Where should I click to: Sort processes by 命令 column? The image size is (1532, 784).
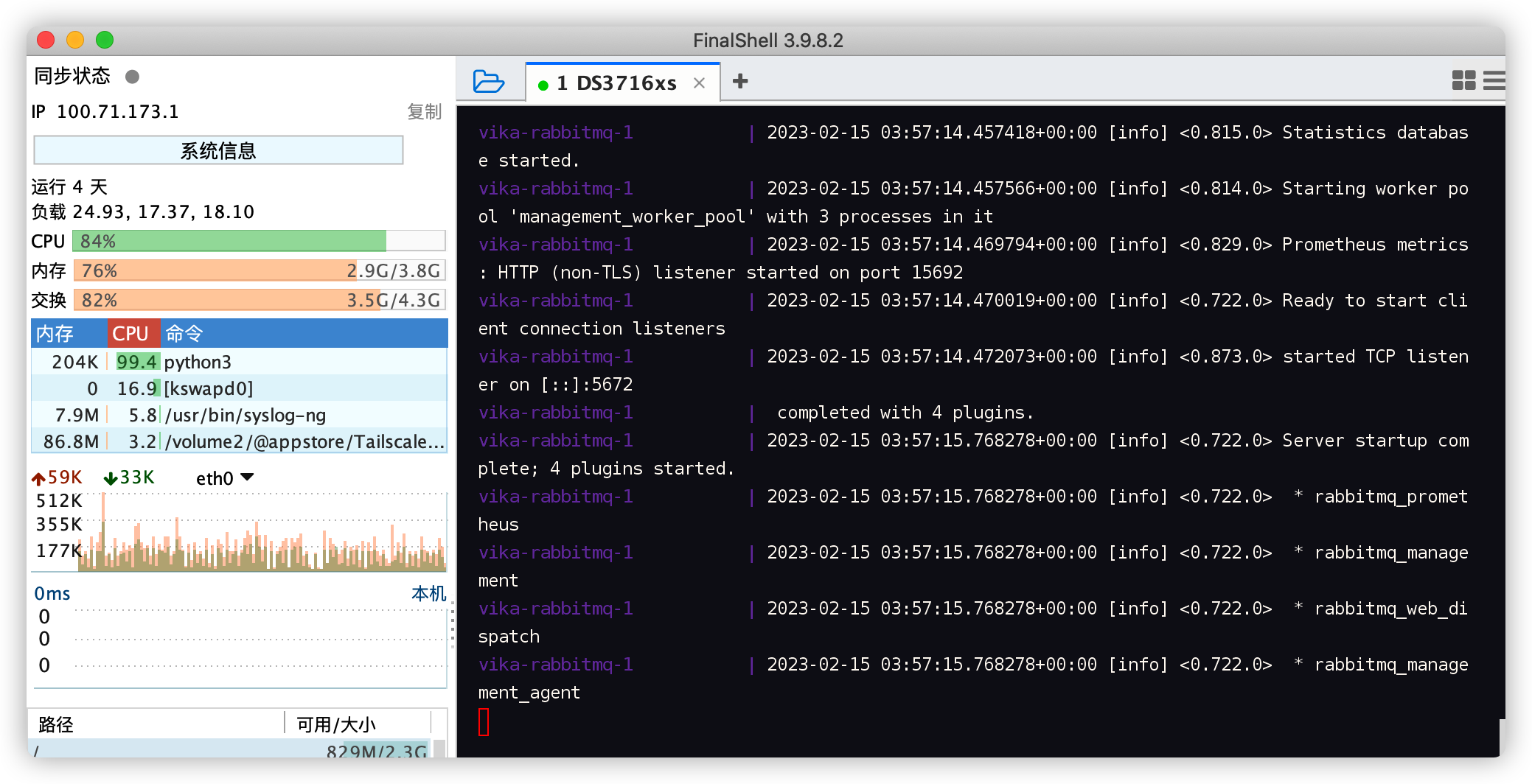[304, 334]
